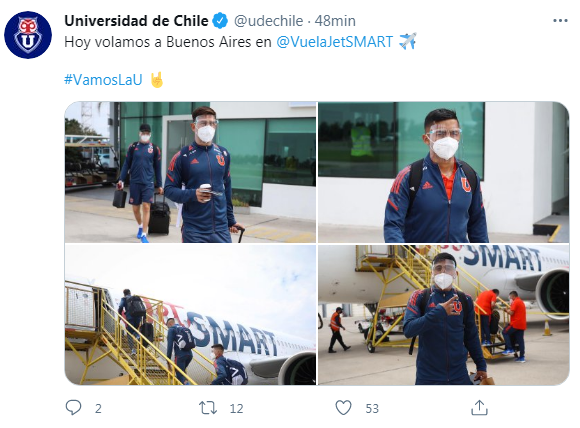Open photo of player gesturing by plane

pos(444,315)
